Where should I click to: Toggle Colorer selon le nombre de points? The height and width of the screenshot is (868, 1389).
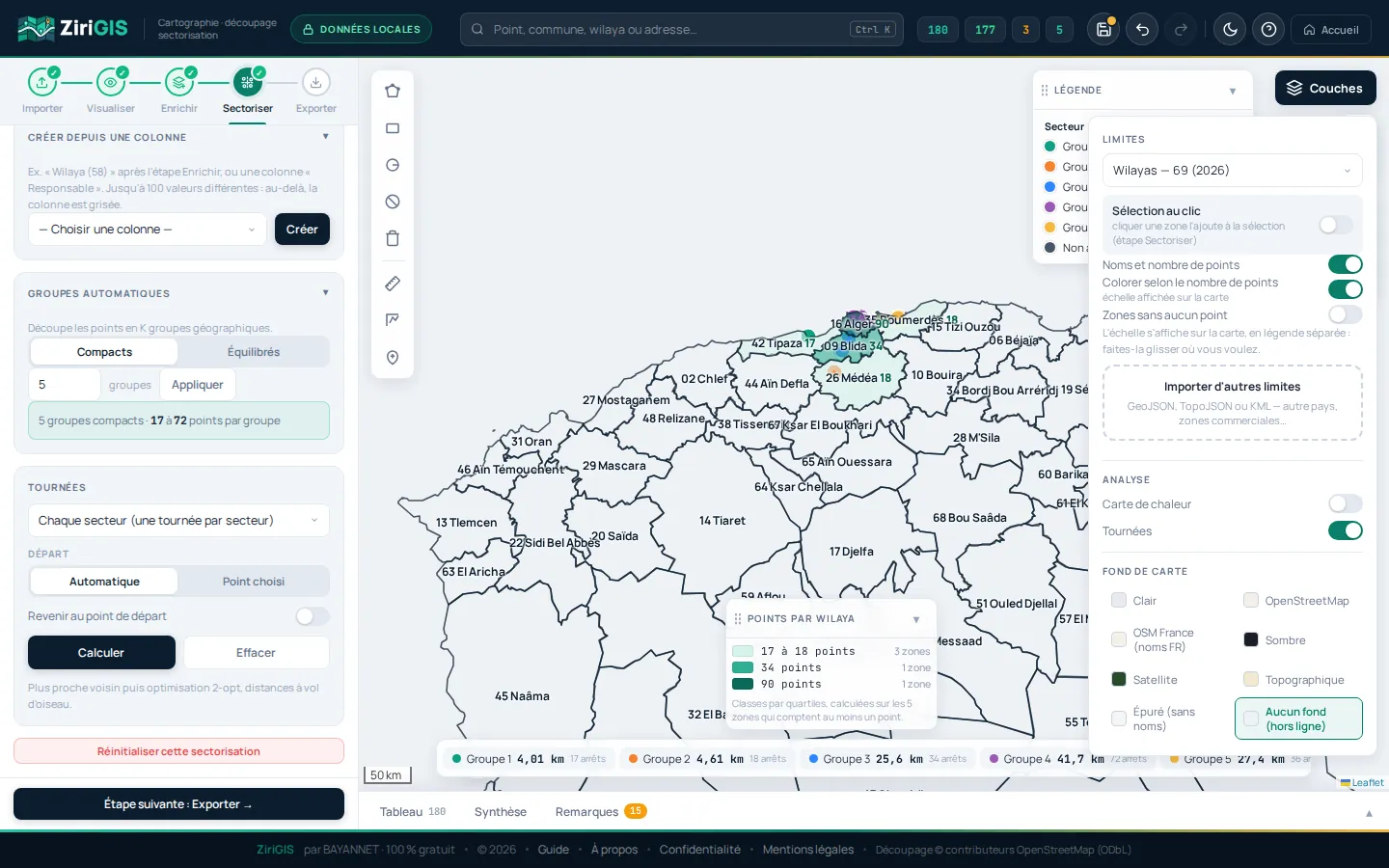coord(1345,289)
